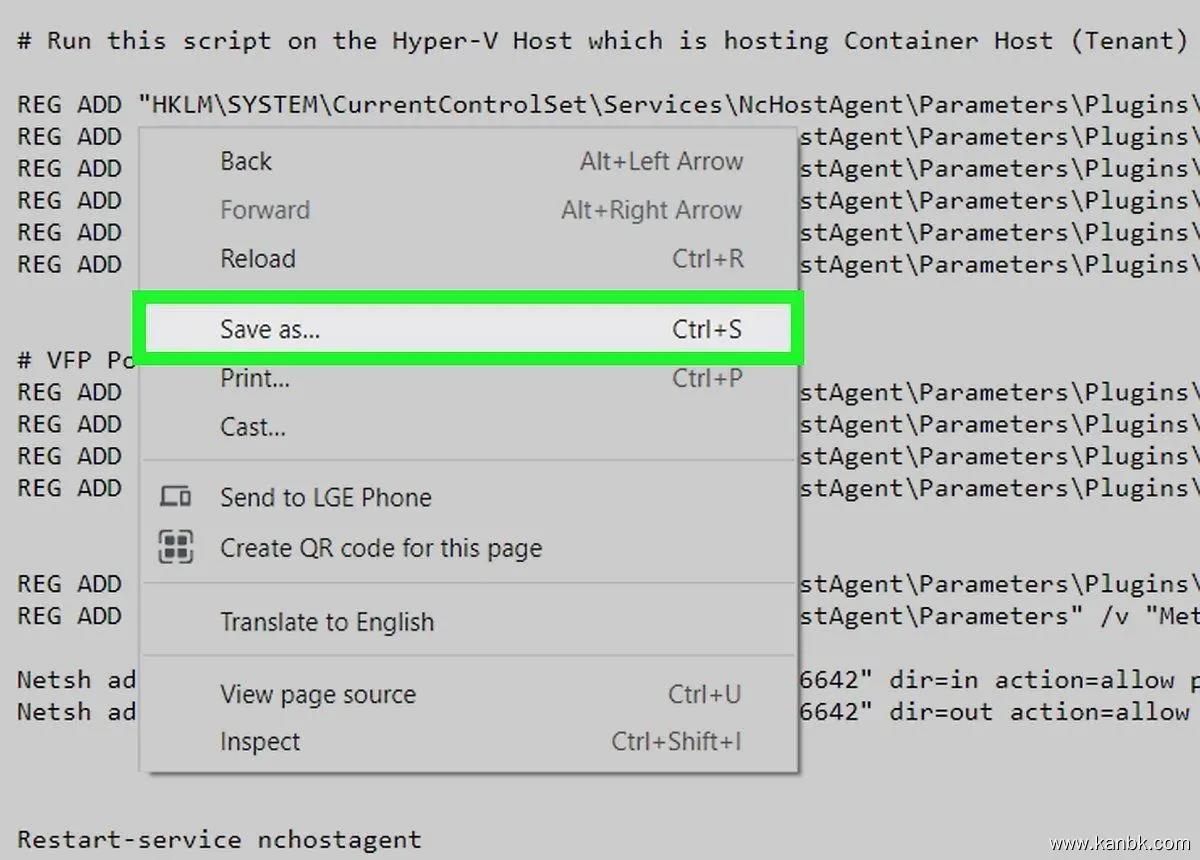Launch Inspect from the context menu

[x=260, y=742]
